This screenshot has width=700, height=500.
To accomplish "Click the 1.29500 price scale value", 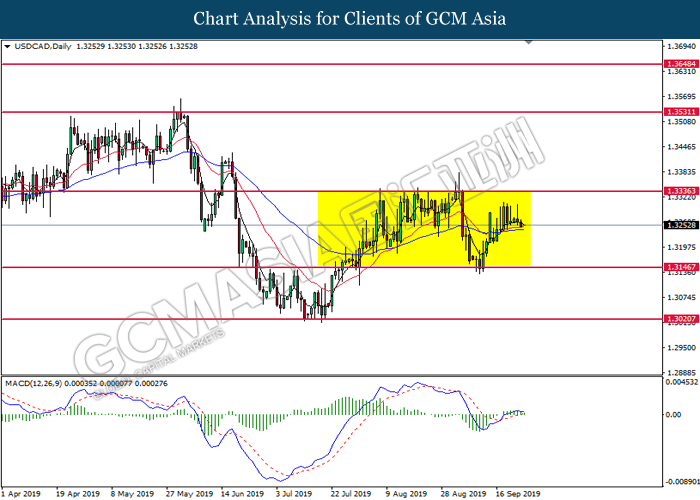I will coord(681,347).
